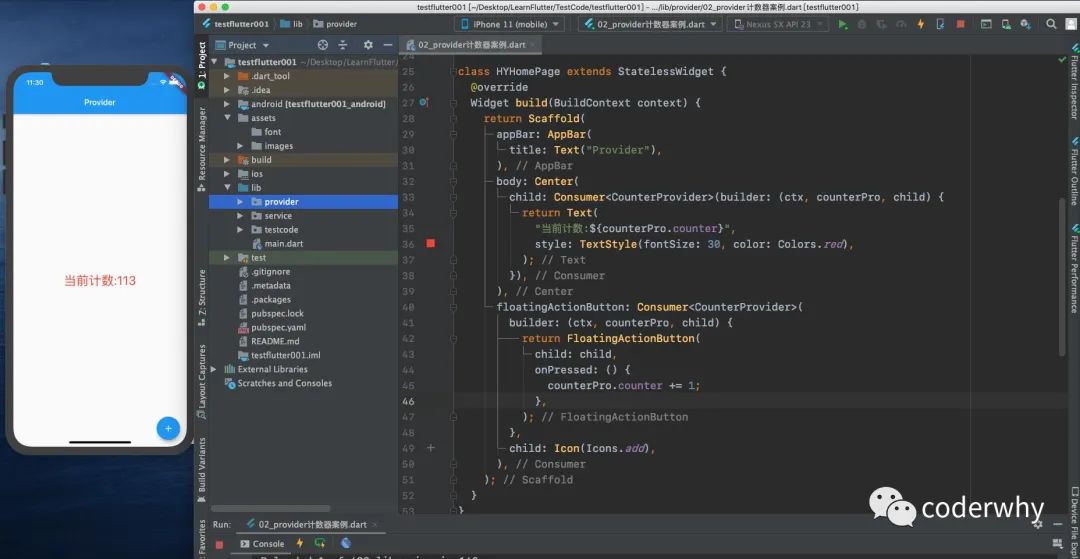This screenshot has height=559, width=1080.
Task: Stop process with red square in Run panel
Action: click(219, 545)
